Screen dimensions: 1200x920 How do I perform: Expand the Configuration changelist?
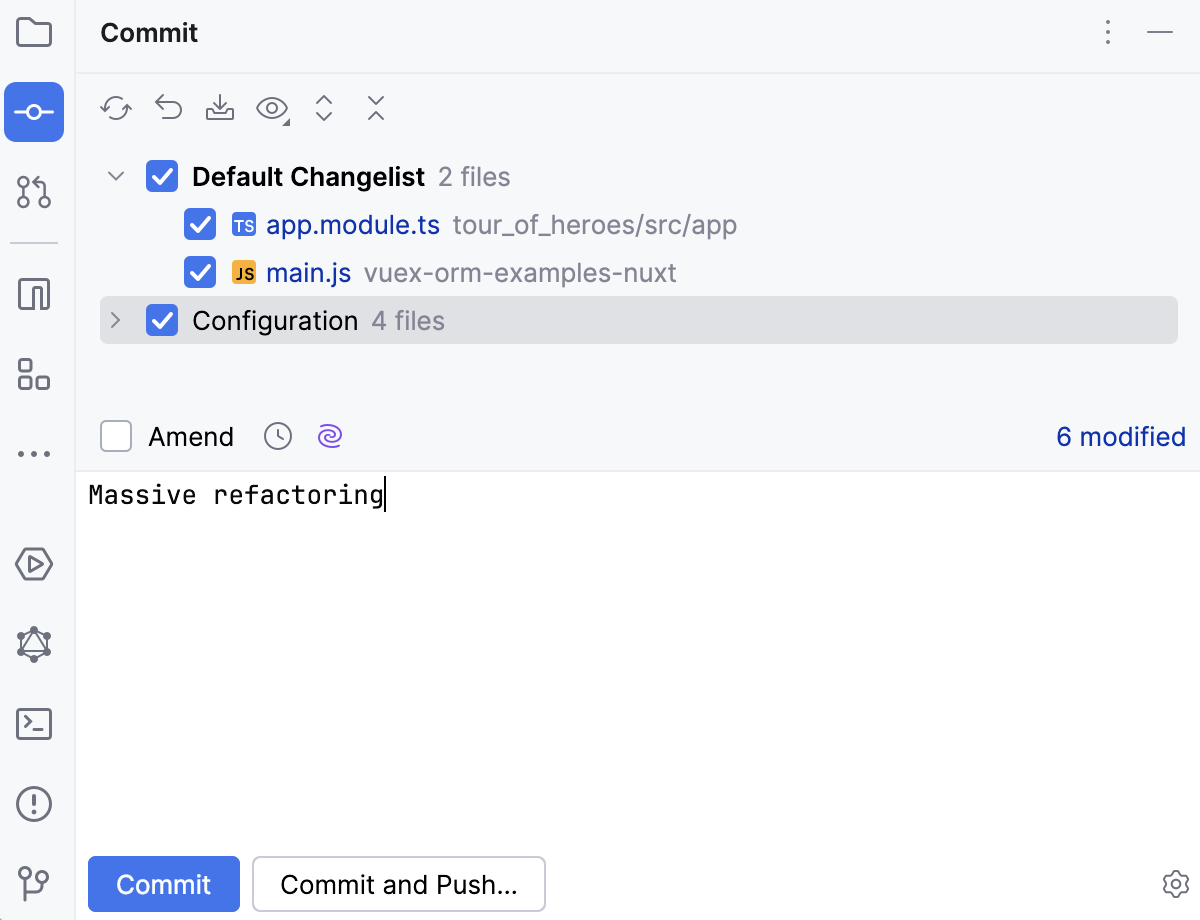pyautogui.click(x=115, y=320)
